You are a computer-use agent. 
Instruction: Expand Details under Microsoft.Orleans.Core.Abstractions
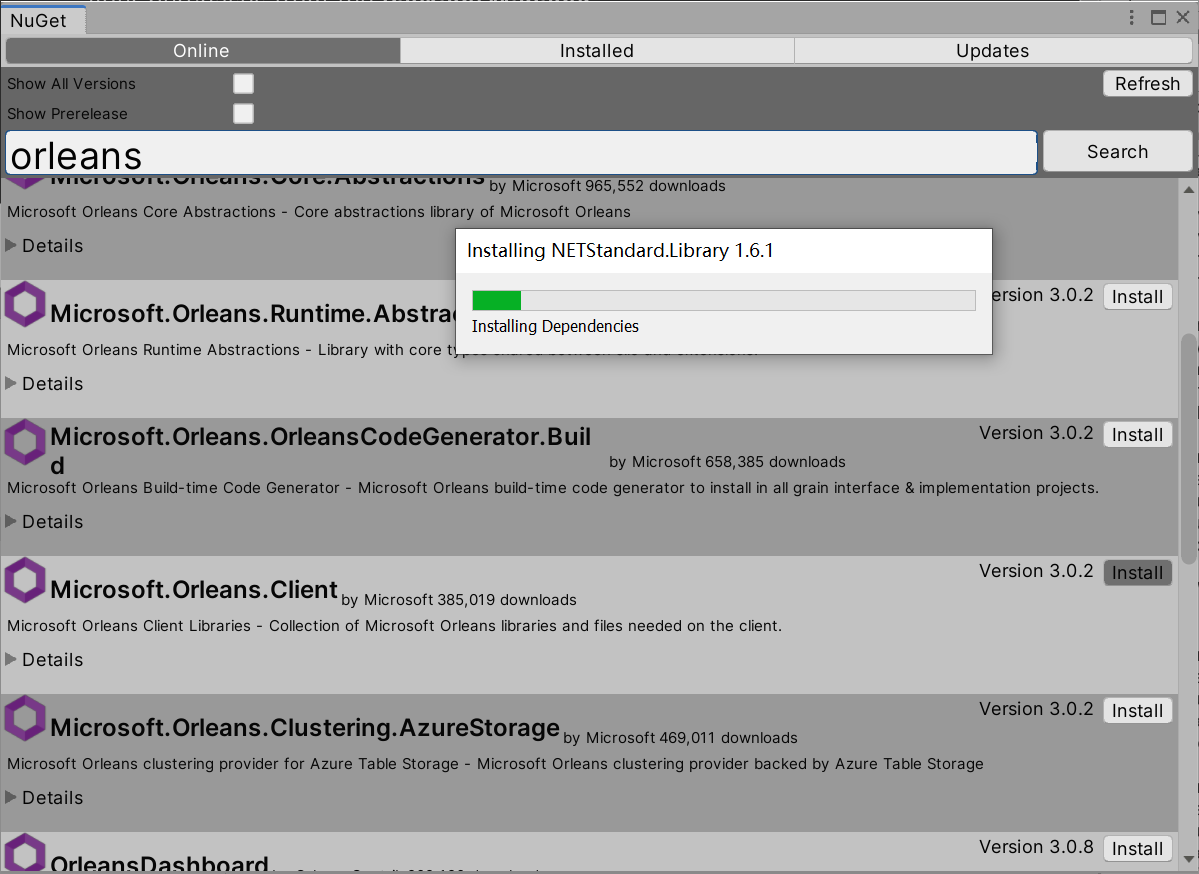point(44,245)
